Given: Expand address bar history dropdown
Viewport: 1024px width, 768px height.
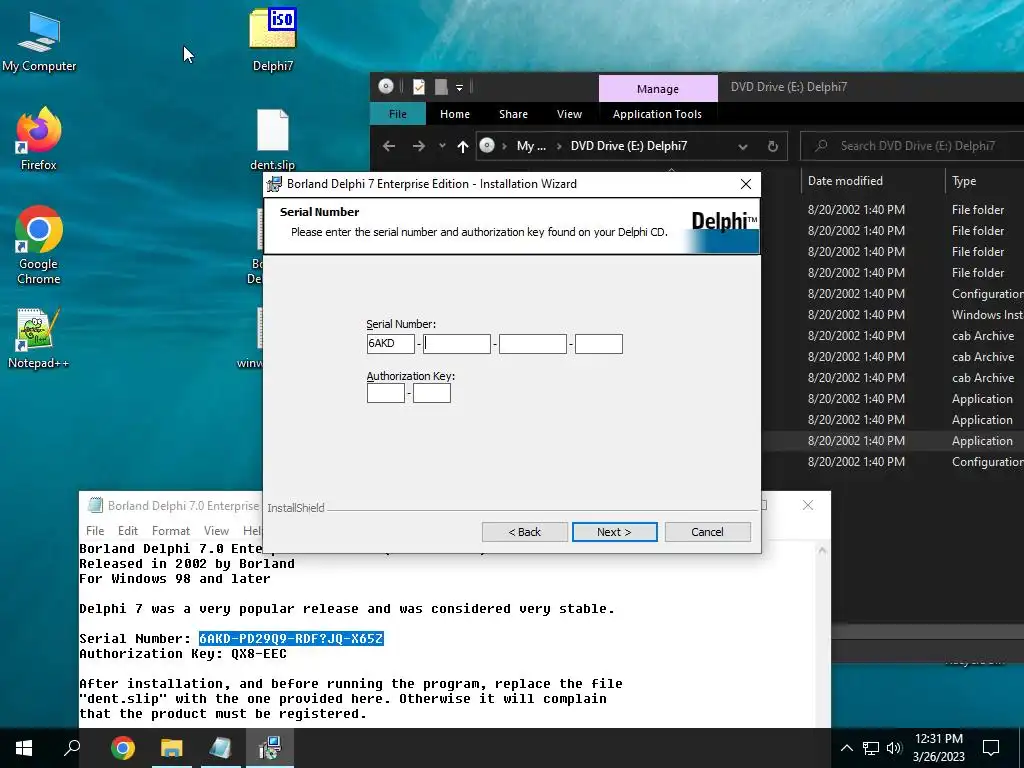Looking at the screenshot, I should coord(743,146).
